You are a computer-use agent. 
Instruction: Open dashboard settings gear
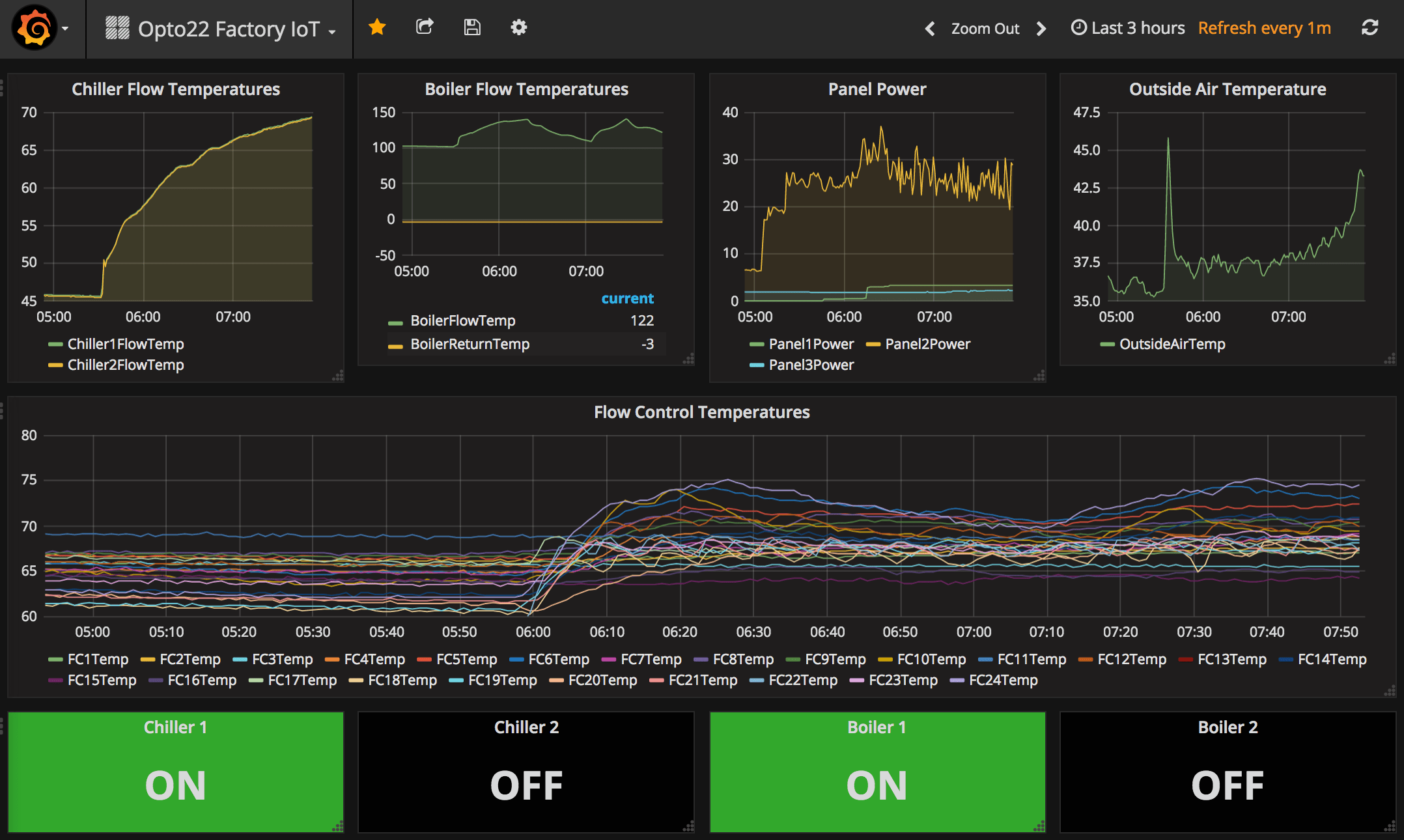tap(518, 27)
